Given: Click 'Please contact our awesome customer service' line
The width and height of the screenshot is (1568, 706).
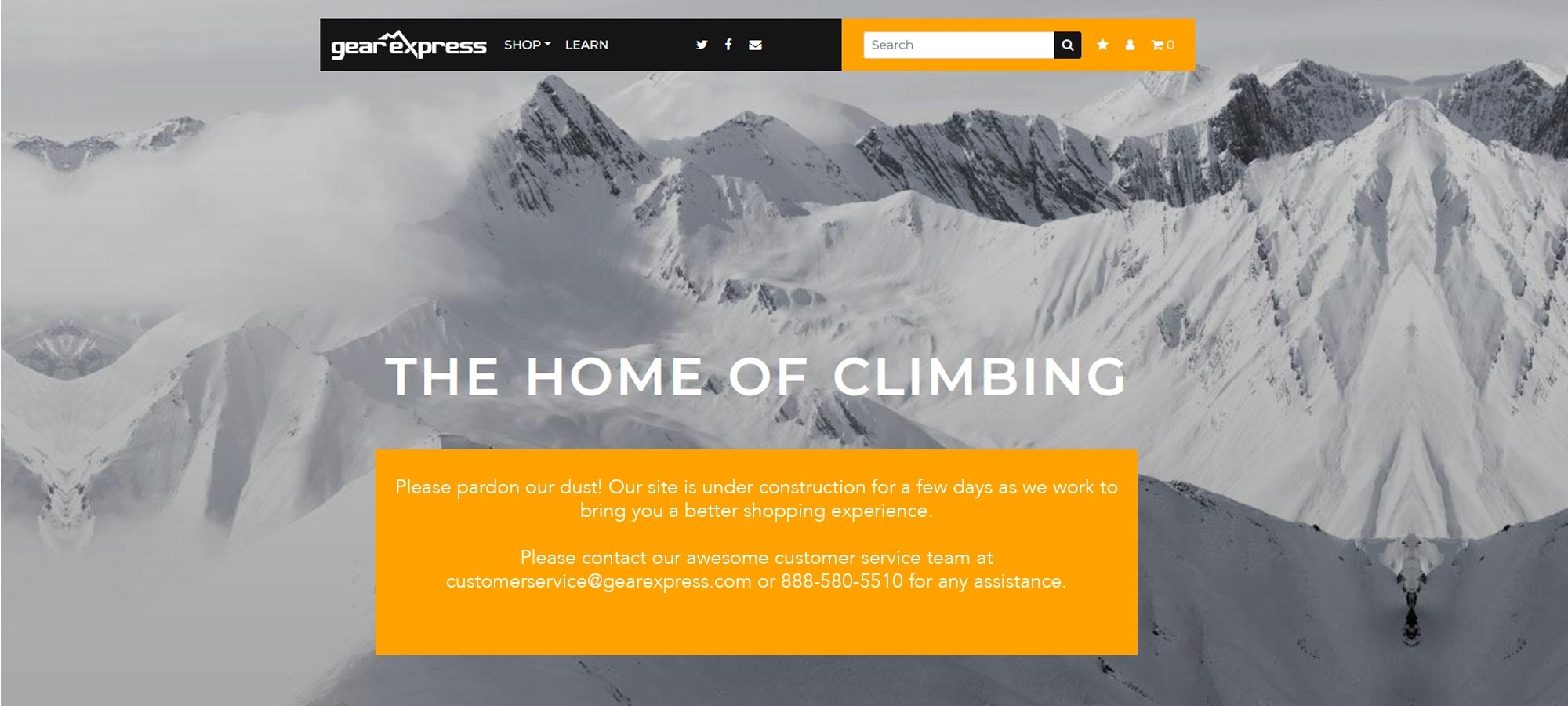Looking at the screenshot, I should [757, 558].
